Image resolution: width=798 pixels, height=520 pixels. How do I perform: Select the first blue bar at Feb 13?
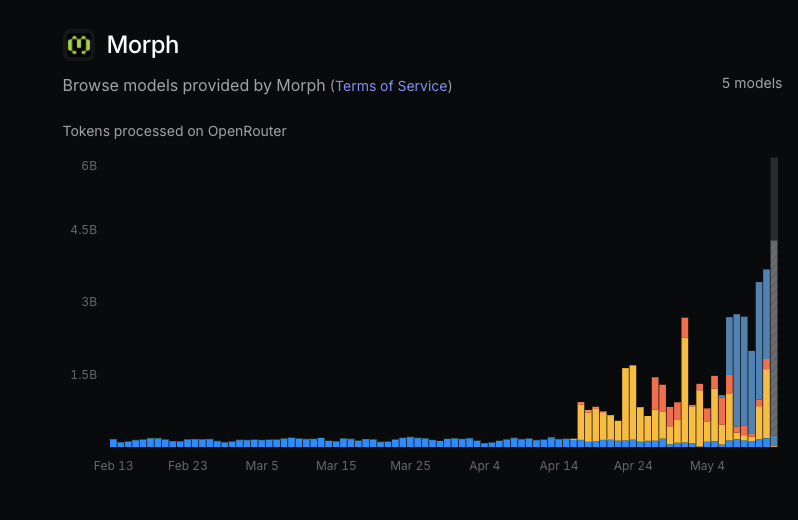click(113, 443)
